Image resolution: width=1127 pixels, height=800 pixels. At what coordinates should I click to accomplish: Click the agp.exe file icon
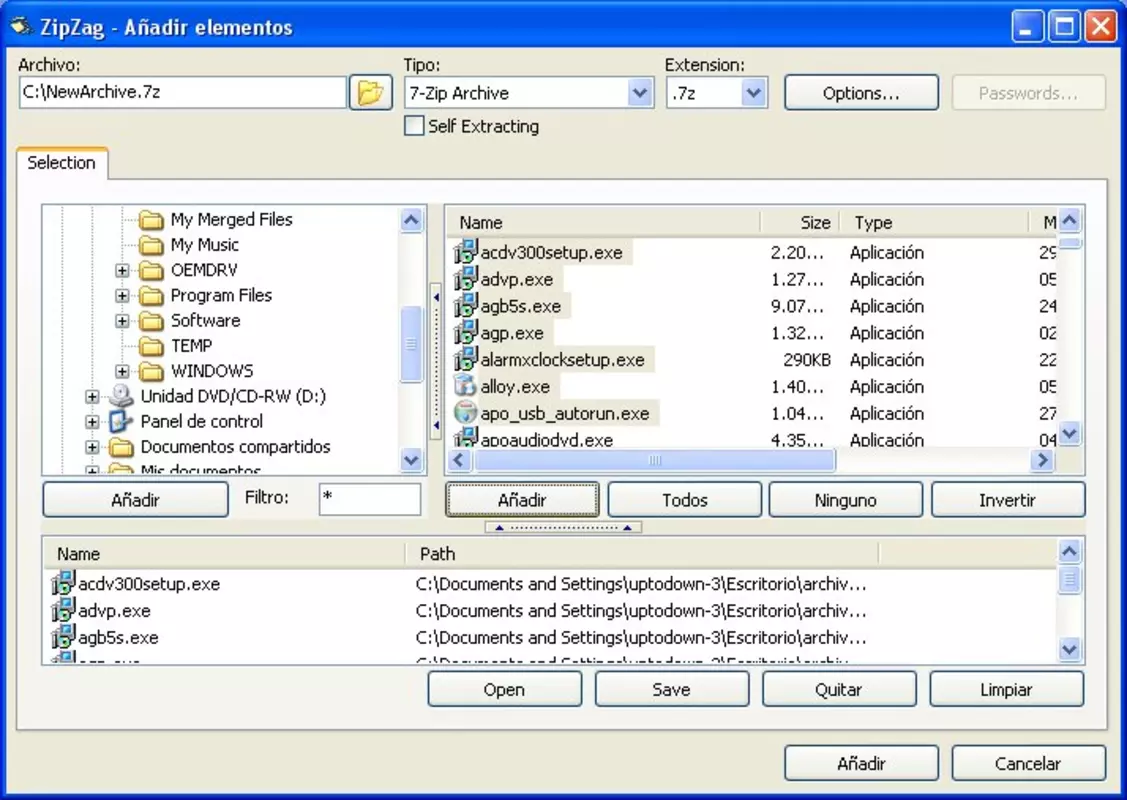point(466,333)
